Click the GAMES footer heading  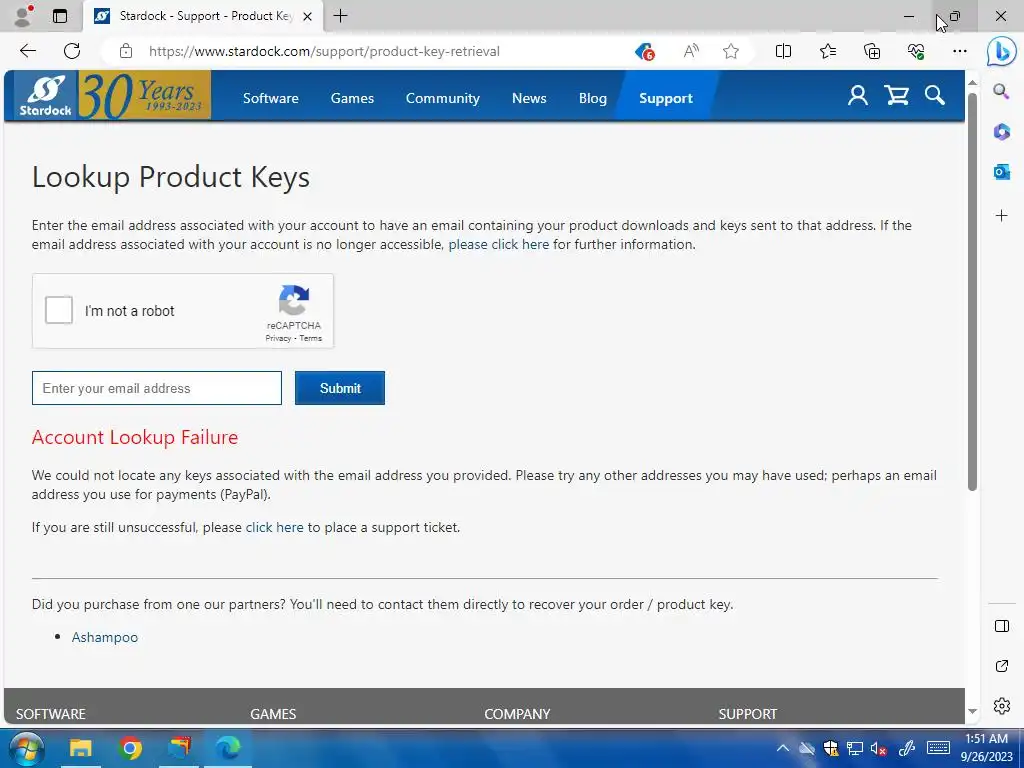[x=273, y=714]
